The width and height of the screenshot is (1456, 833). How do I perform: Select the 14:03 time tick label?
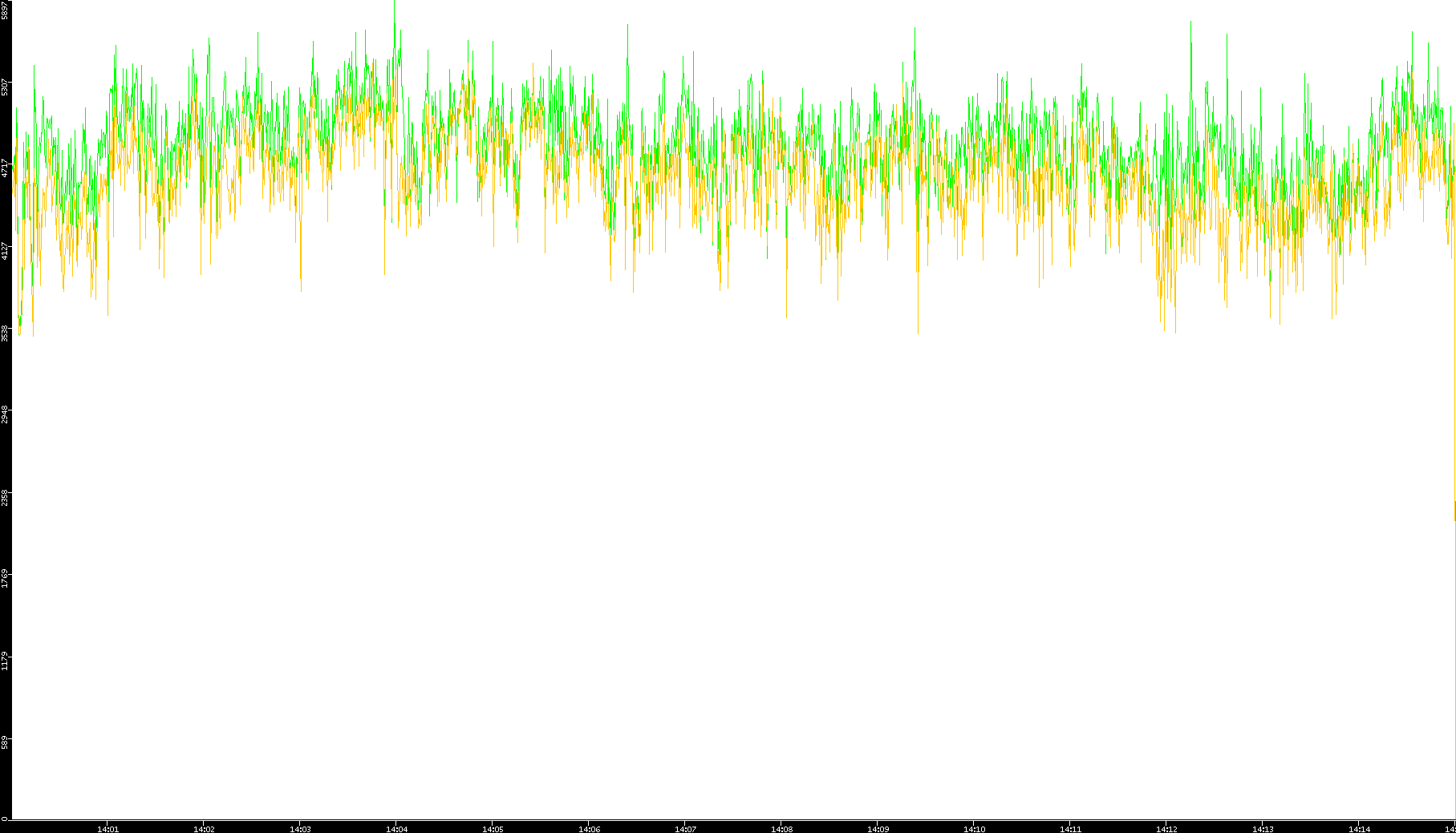(300, 829)
